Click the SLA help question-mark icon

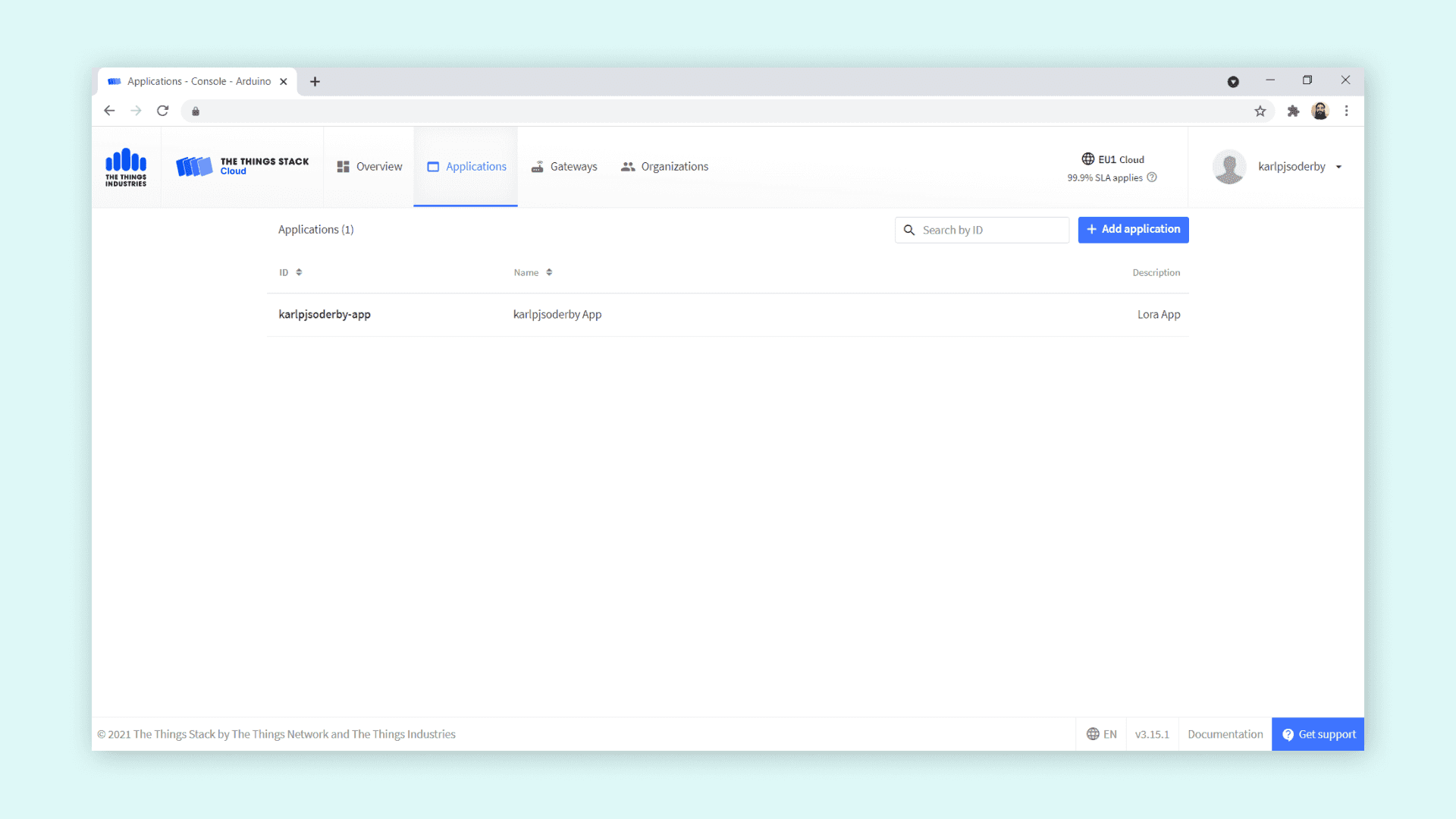(x=1152, y=177)
